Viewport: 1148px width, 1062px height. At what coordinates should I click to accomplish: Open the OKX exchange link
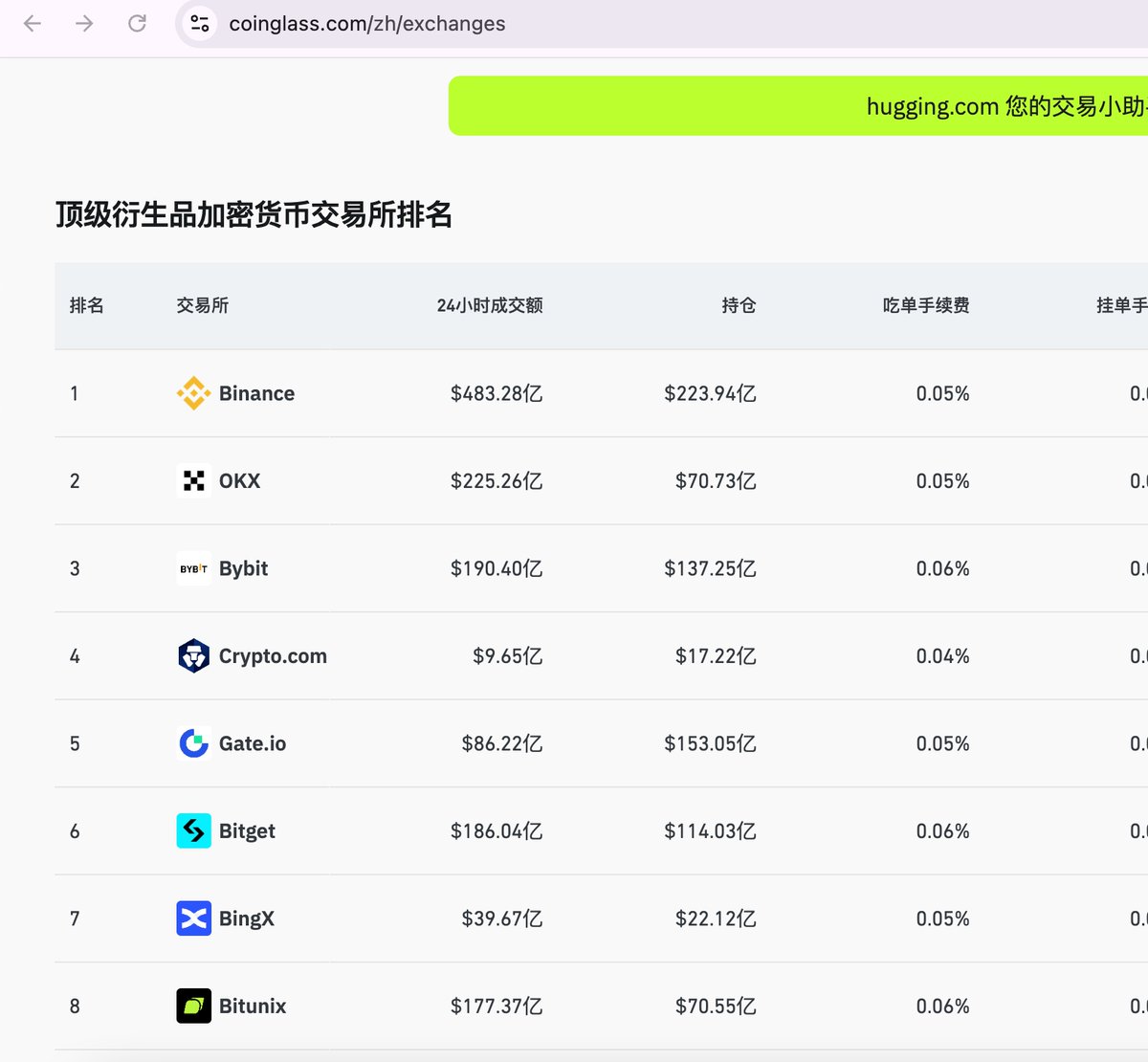point(239,481)
